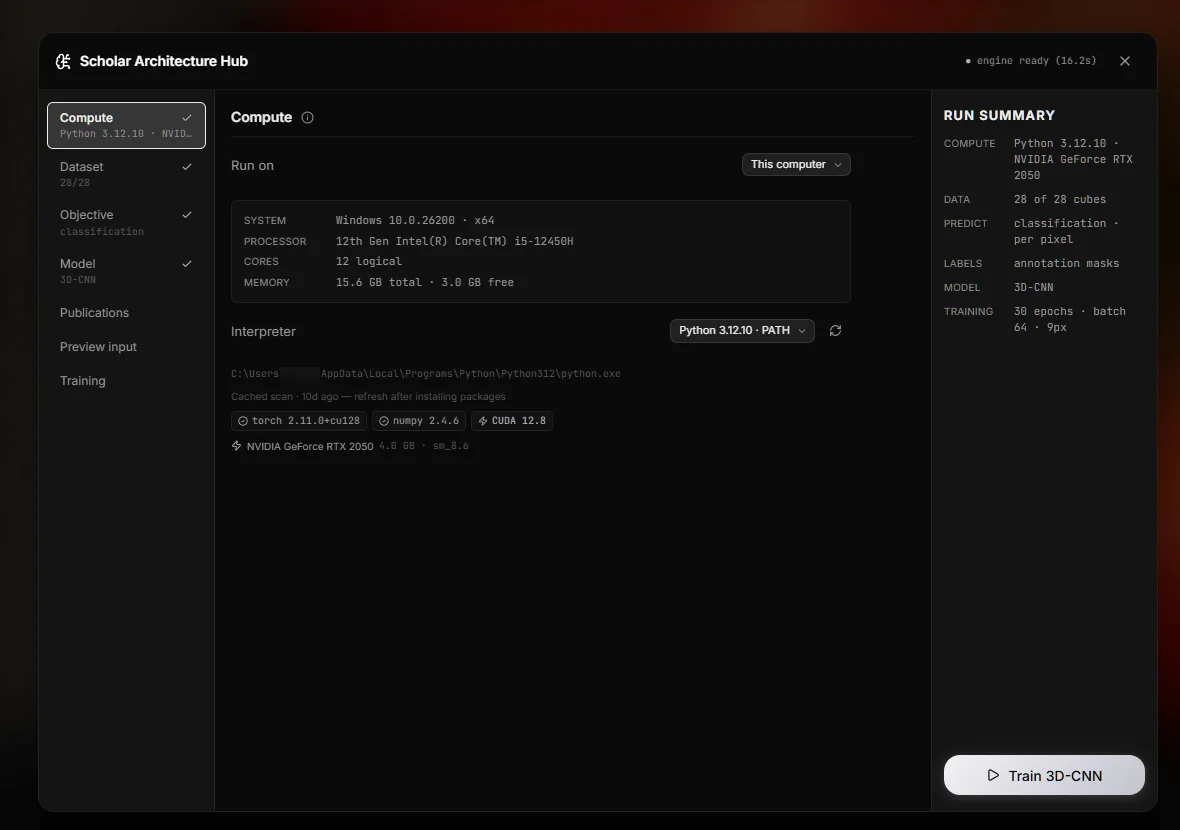
Task: Open the Preview input section
Action: pyautogui.click(x=126, y=346)
